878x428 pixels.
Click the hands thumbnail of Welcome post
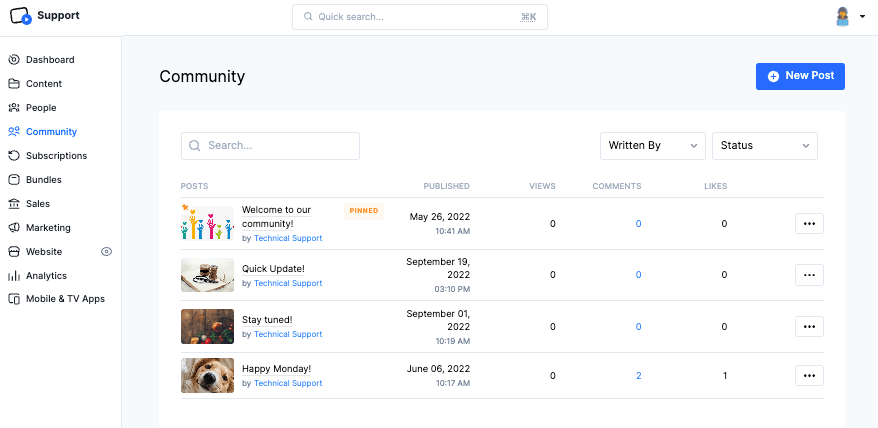click(x=207, y=222)
